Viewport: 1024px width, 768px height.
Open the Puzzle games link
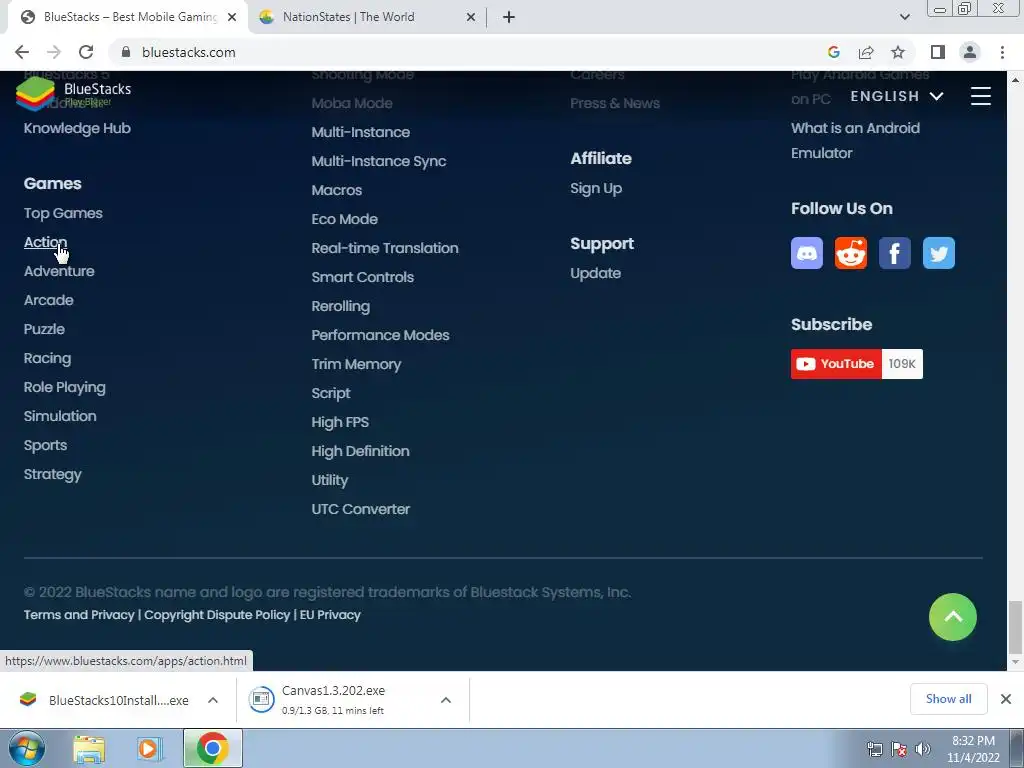(44, 329)
